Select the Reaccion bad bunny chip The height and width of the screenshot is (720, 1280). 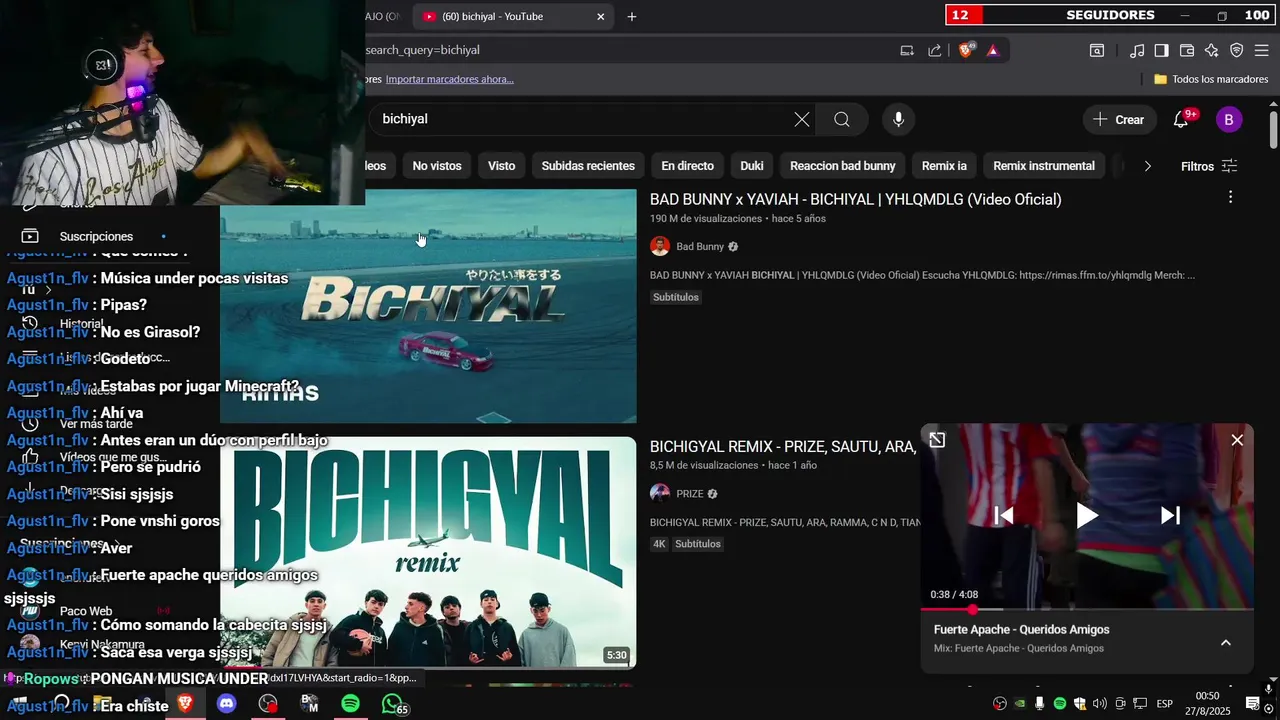click(843, 166)
